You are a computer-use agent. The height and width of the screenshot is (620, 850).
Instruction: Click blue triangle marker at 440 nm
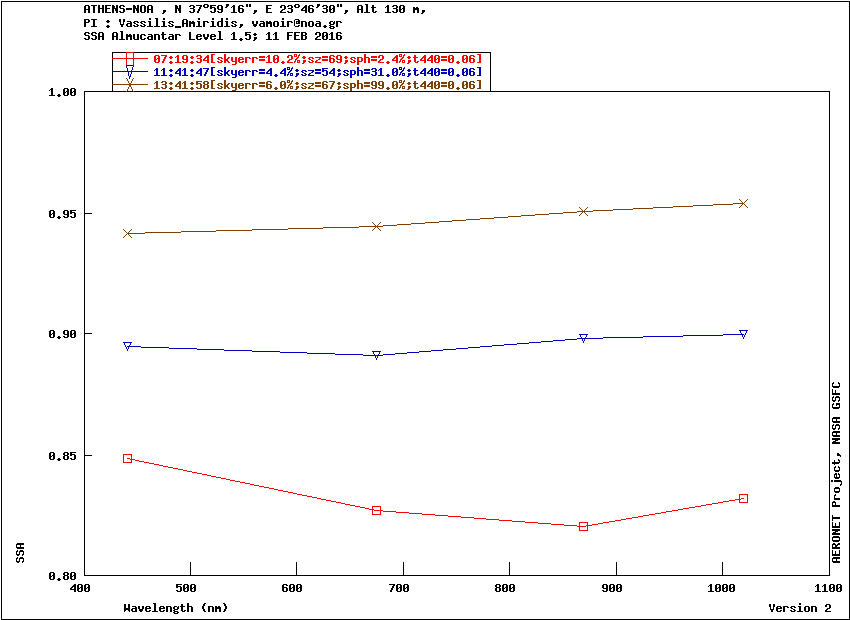pos(127,346)
